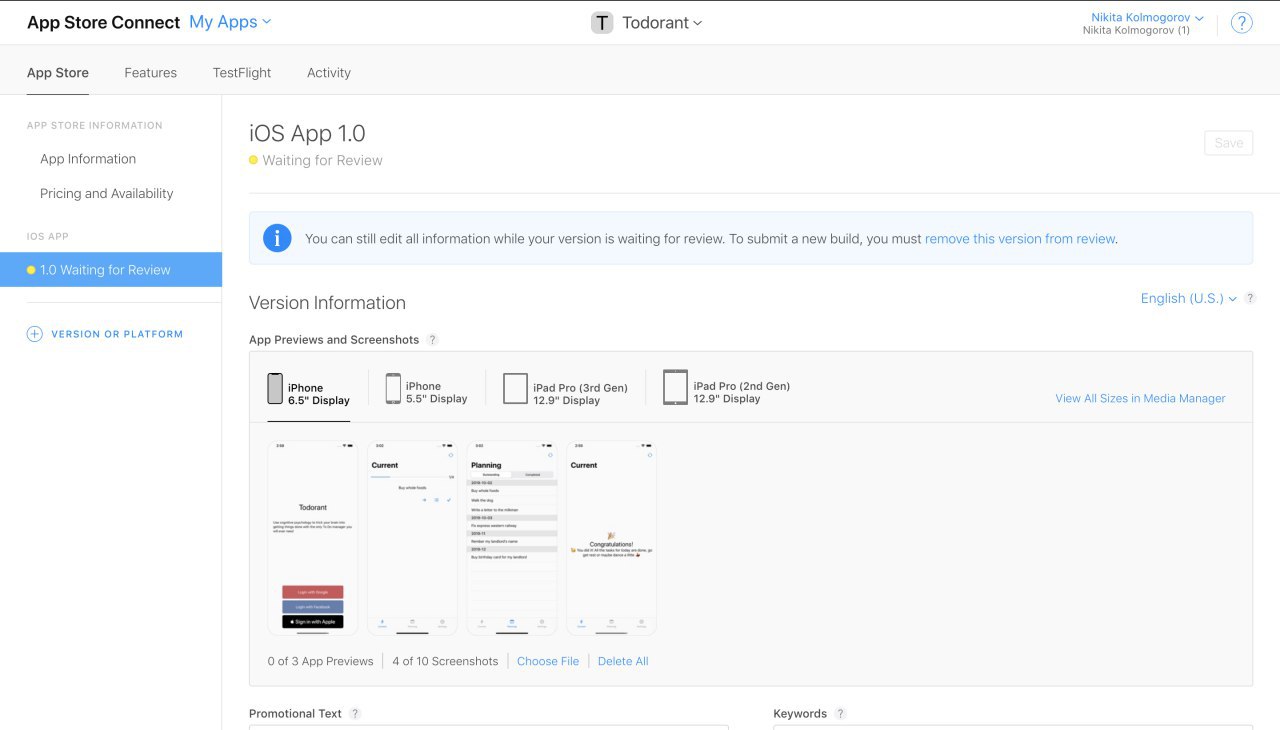This screenshot has width=1280, height=730.
Task: Click Delete All link
Action: [623, 661]
